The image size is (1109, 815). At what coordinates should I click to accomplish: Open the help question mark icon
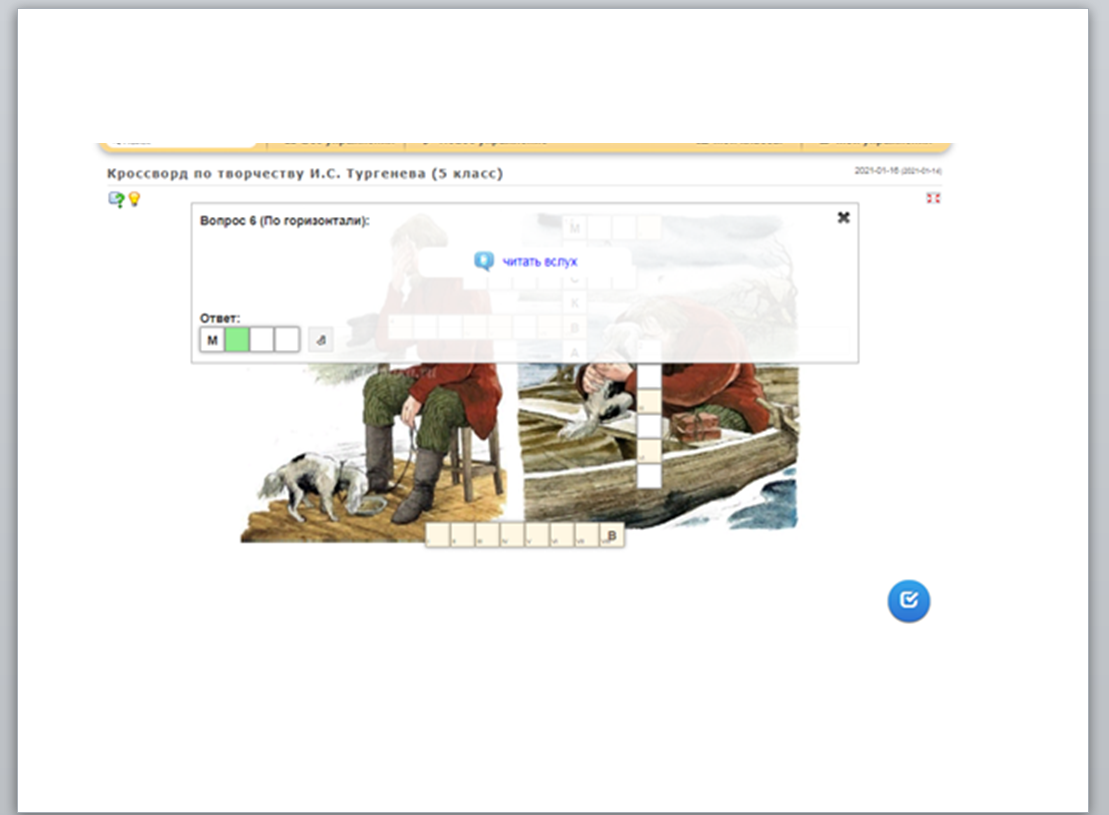tap(116, 199)
